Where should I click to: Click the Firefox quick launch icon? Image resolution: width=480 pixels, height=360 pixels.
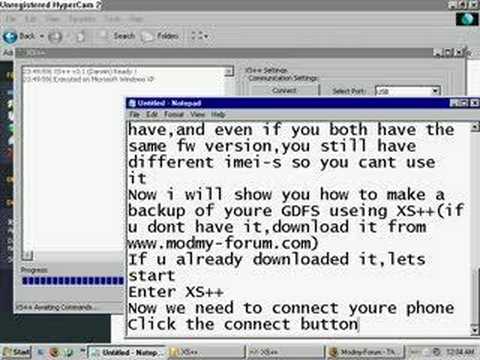tap(54, 352)
